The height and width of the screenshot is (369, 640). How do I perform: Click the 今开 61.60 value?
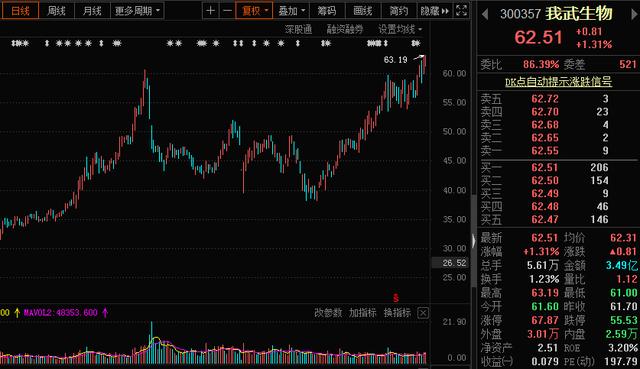[x=545, y=307]
